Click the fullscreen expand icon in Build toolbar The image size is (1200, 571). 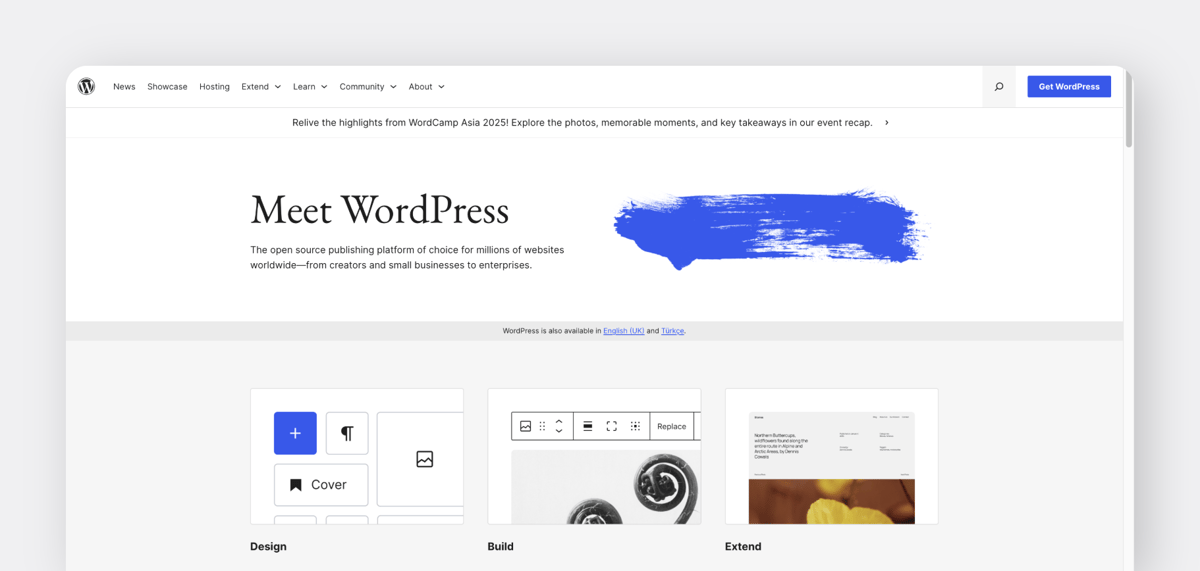(611, 426)
